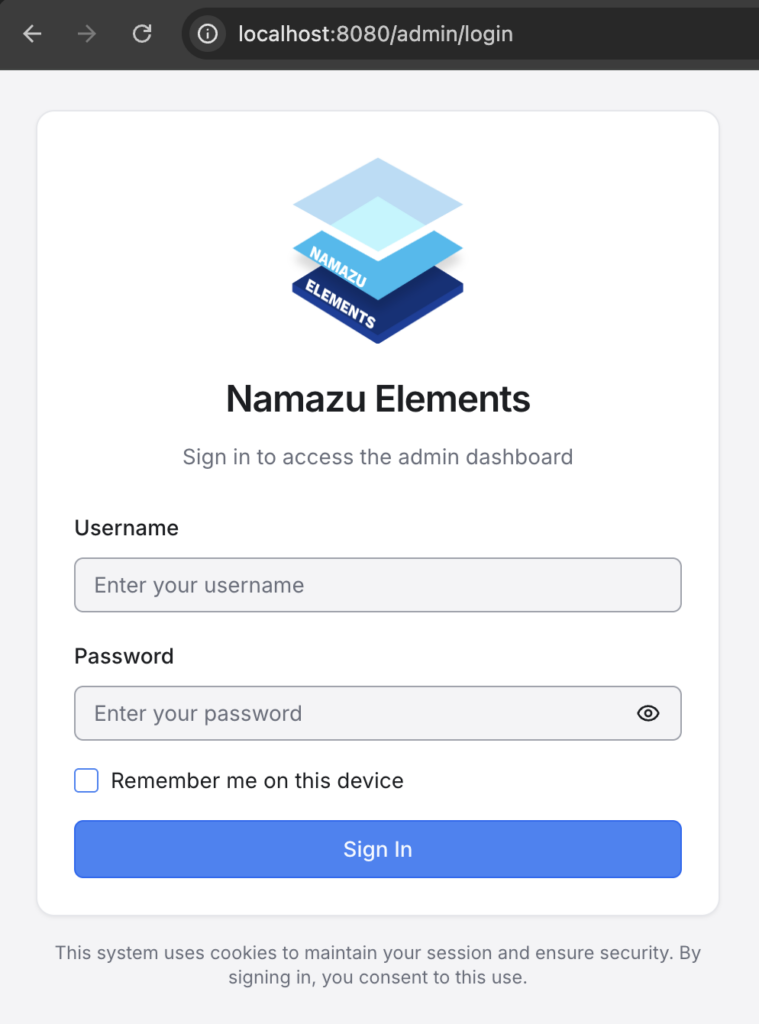The height and width of the screenshot is (1024, 759).
Task: Enable the Remember me checkbox
Action: [x=87, y=781]
